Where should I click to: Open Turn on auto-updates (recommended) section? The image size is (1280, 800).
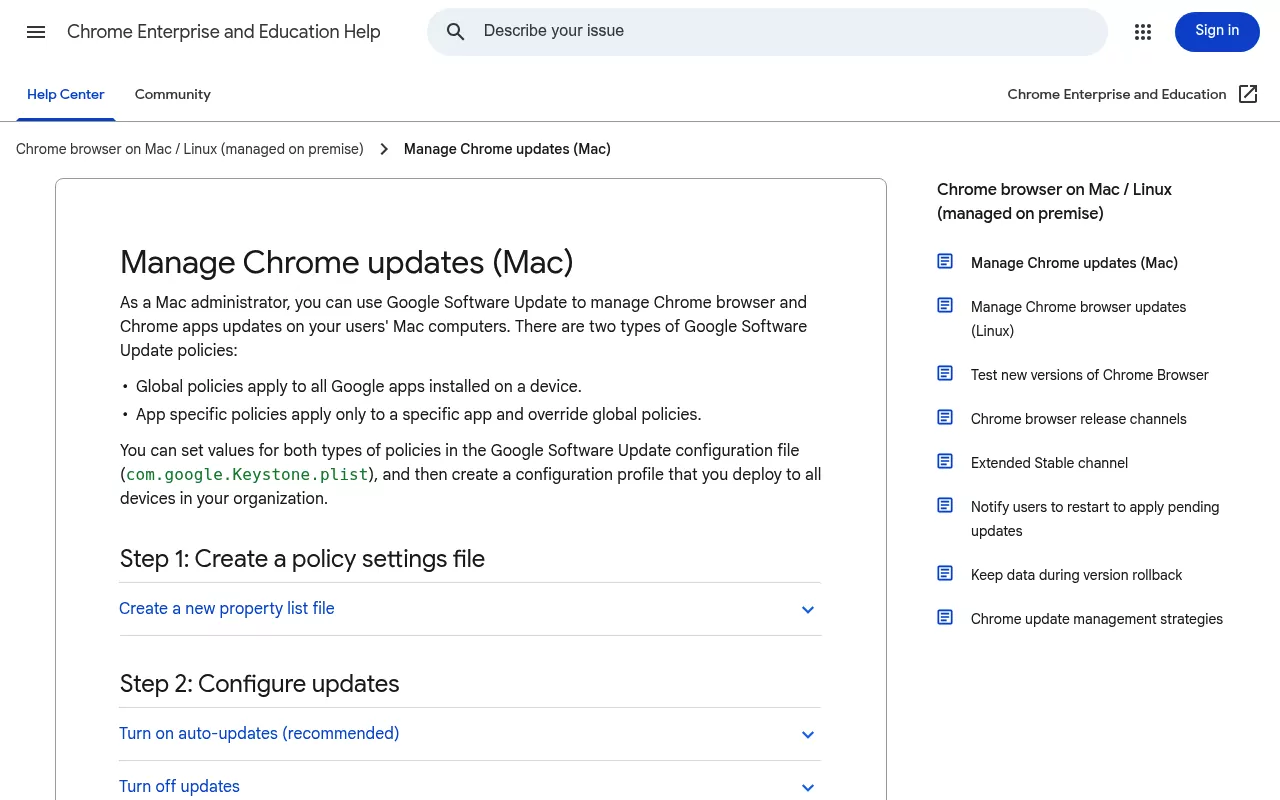tap(470, 734)
